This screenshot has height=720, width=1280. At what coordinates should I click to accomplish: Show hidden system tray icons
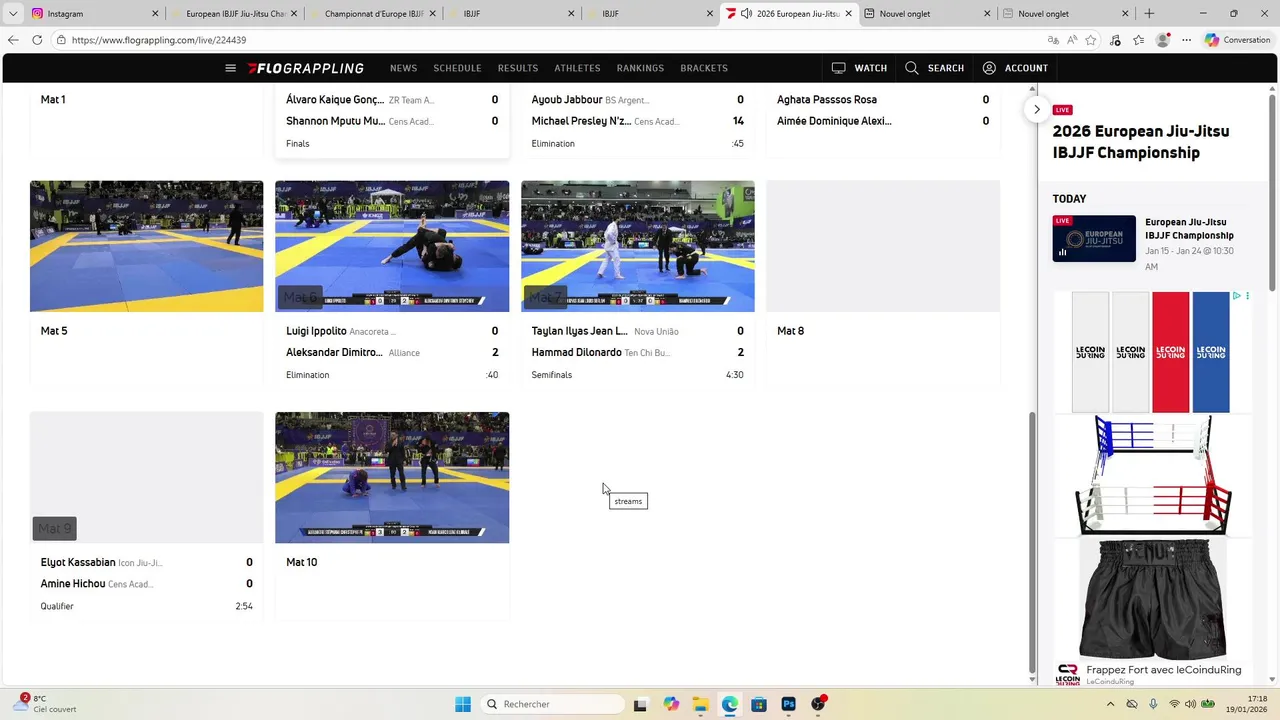click(1108, 704)
